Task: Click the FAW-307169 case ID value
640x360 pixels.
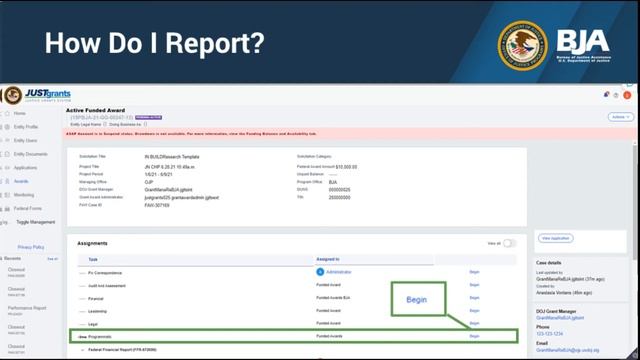Action: pyautogui.click(x=157, y=205)
